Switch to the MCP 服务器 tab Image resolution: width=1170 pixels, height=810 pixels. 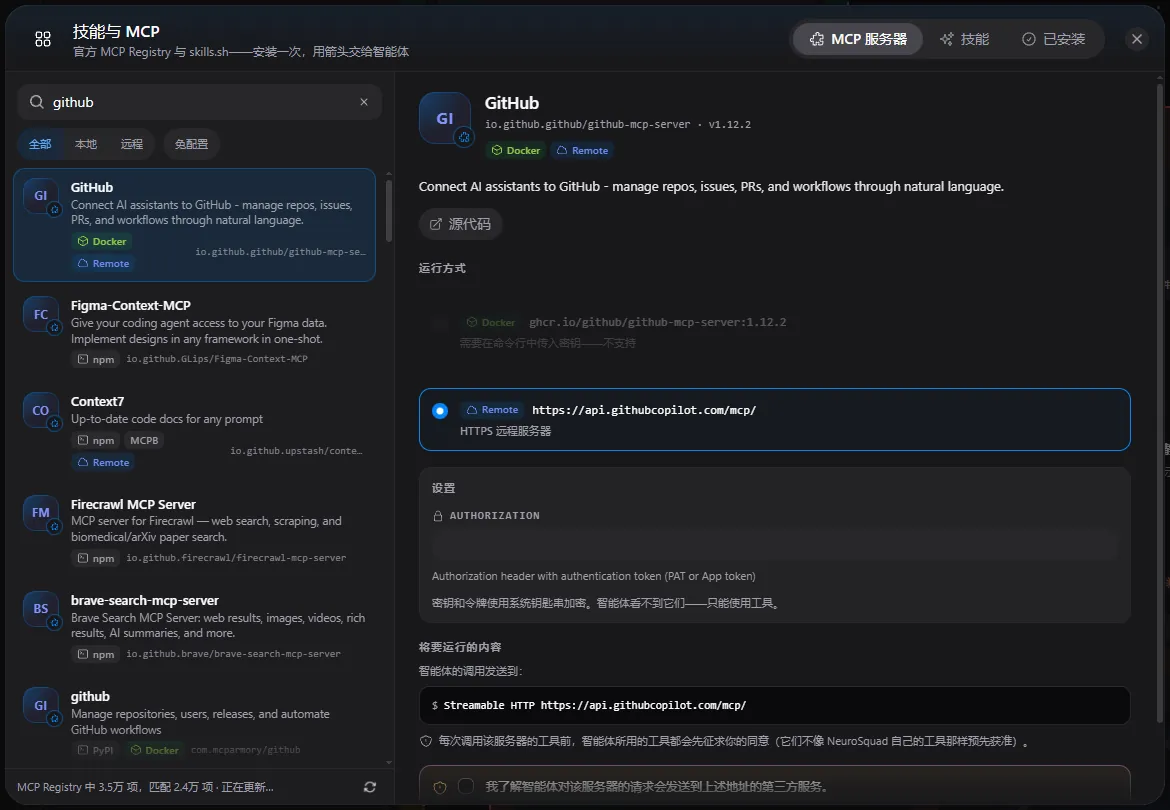click(858, 39)
